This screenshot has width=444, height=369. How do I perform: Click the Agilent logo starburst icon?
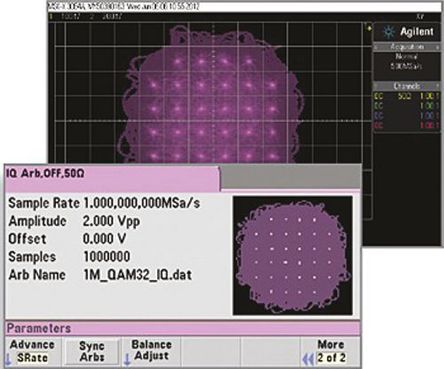388,32
